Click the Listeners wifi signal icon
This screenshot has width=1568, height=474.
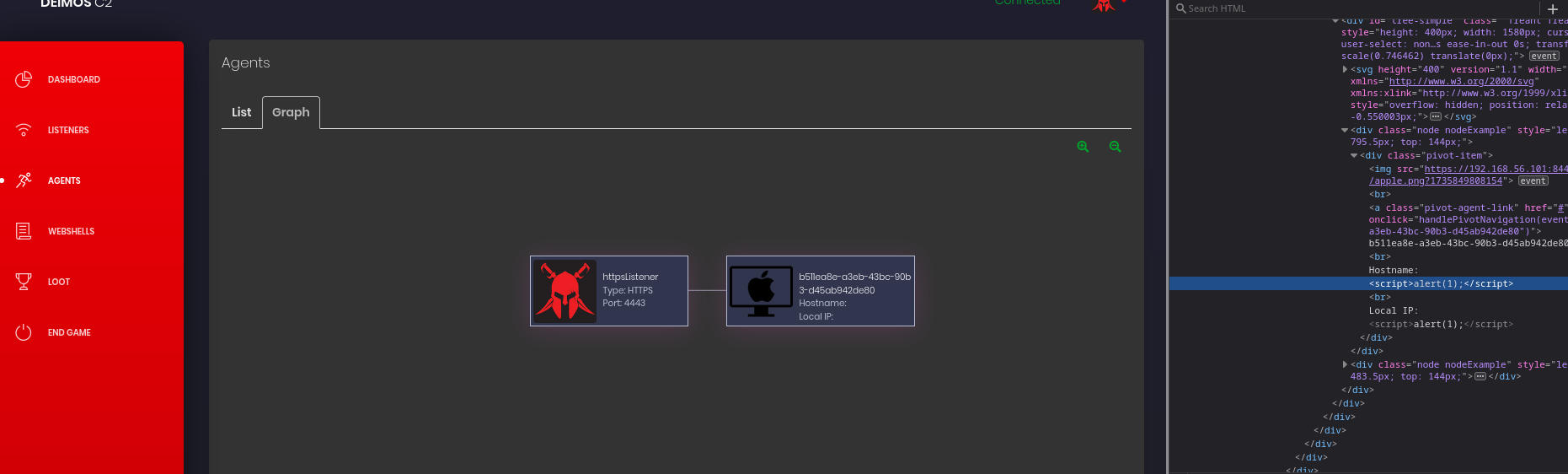[24, 130]
